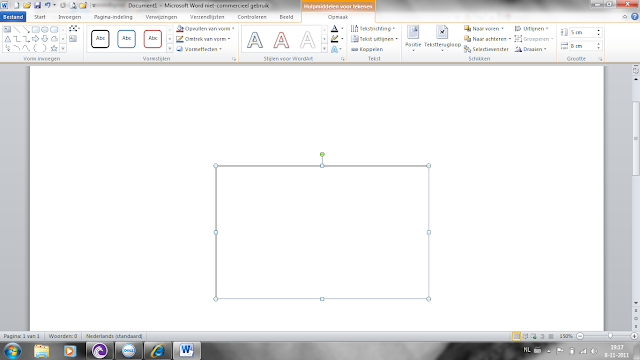Click Naar voren button

[x=484, y=29]
